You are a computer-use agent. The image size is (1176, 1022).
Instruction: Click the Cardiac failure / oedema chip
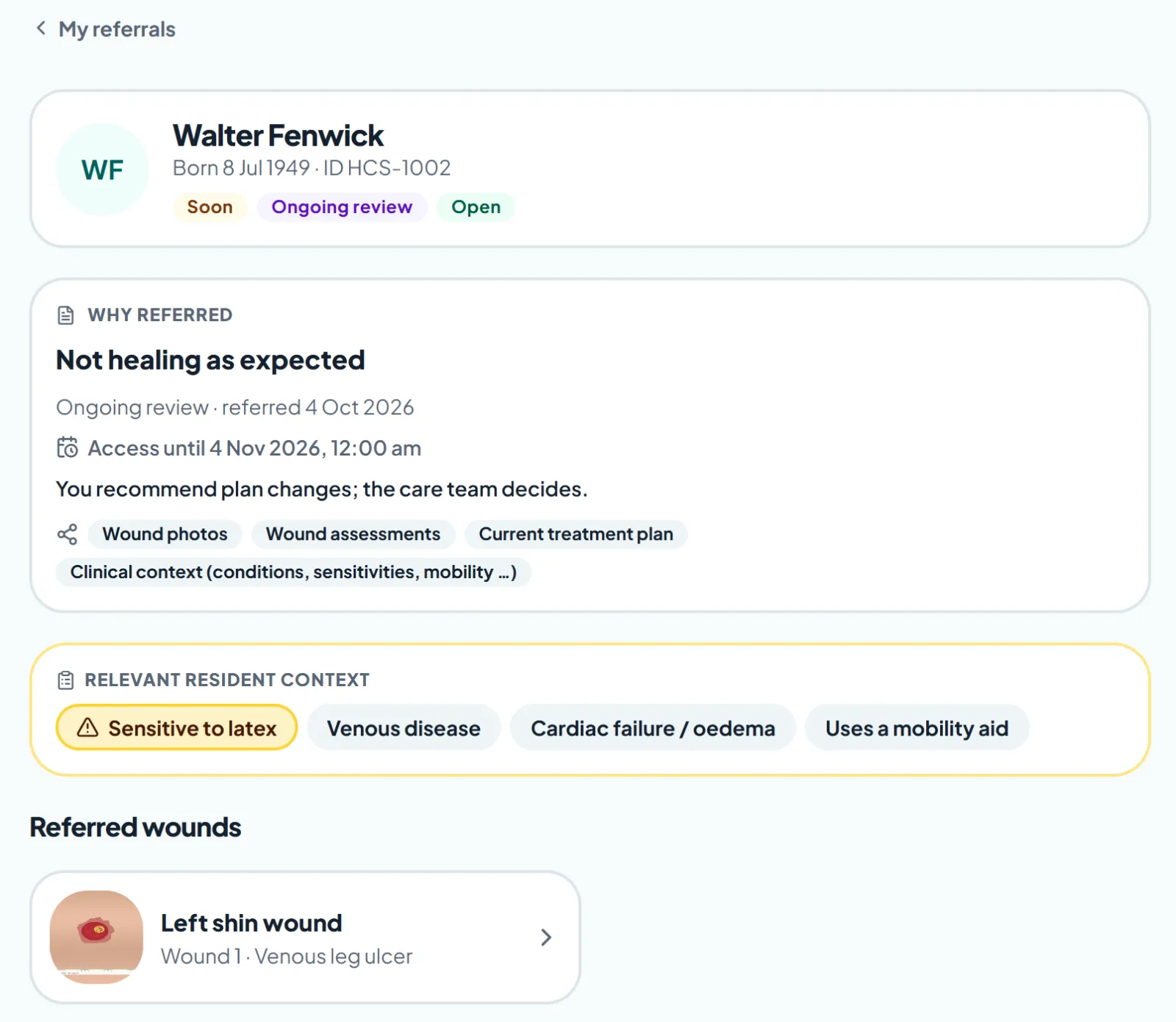(x=653, y=728)
